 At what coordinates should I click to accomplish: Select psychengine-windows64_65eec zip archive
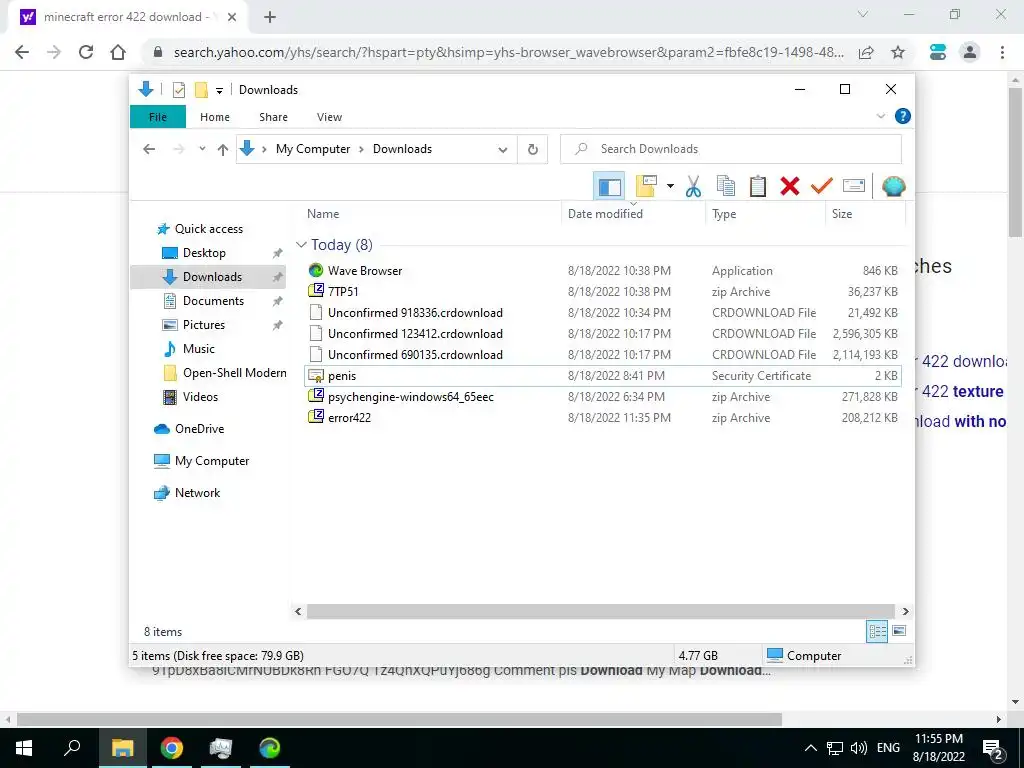(602, 396)
